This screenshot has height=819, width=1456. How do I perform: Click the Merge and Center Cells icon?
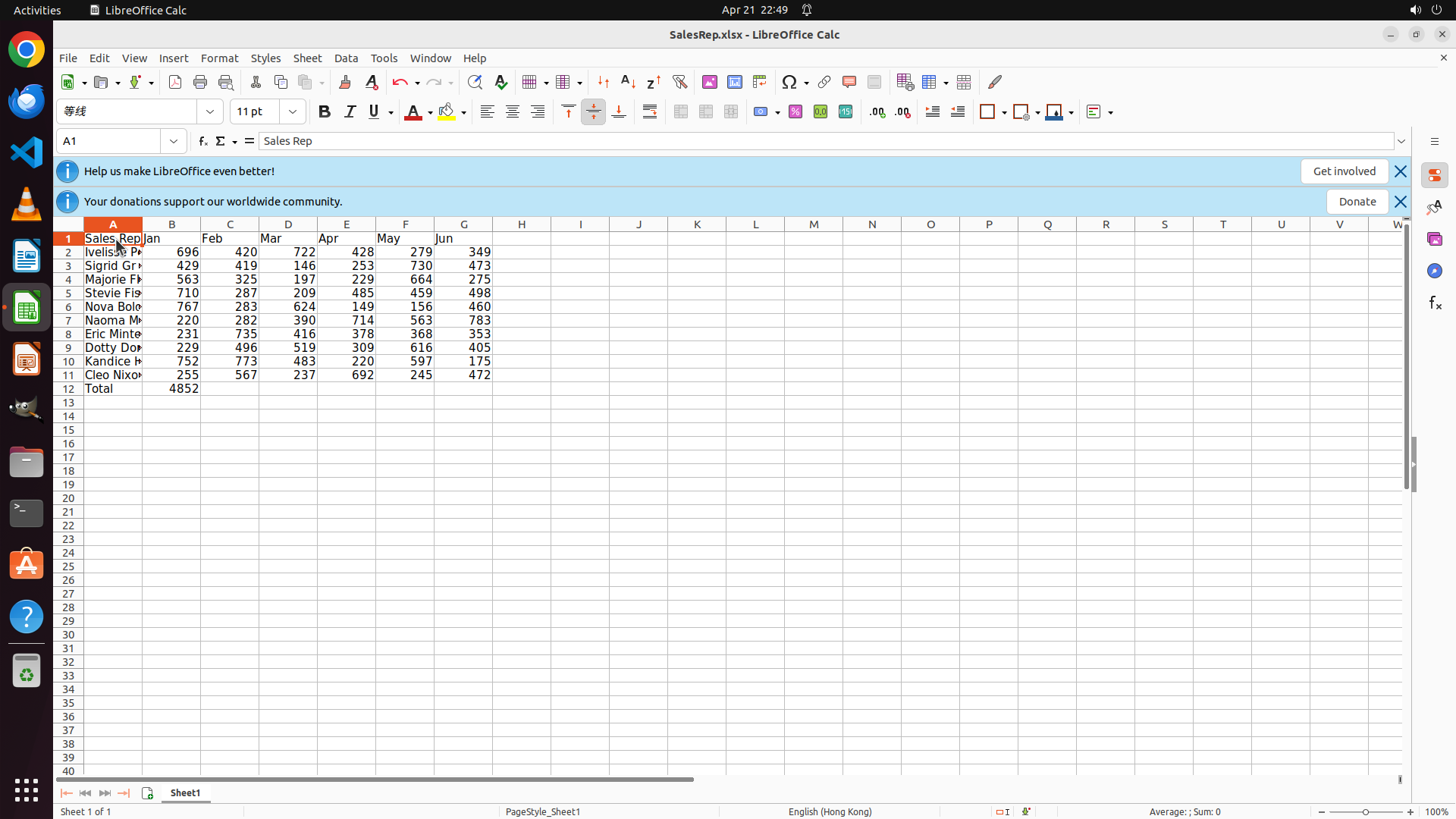(x=681, y=111)
